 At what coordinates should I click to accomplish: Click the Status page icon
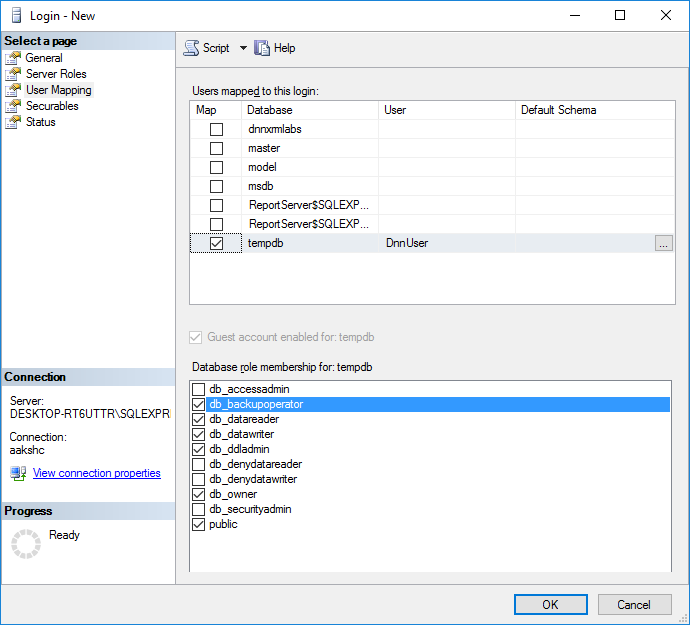coord(13,122)
